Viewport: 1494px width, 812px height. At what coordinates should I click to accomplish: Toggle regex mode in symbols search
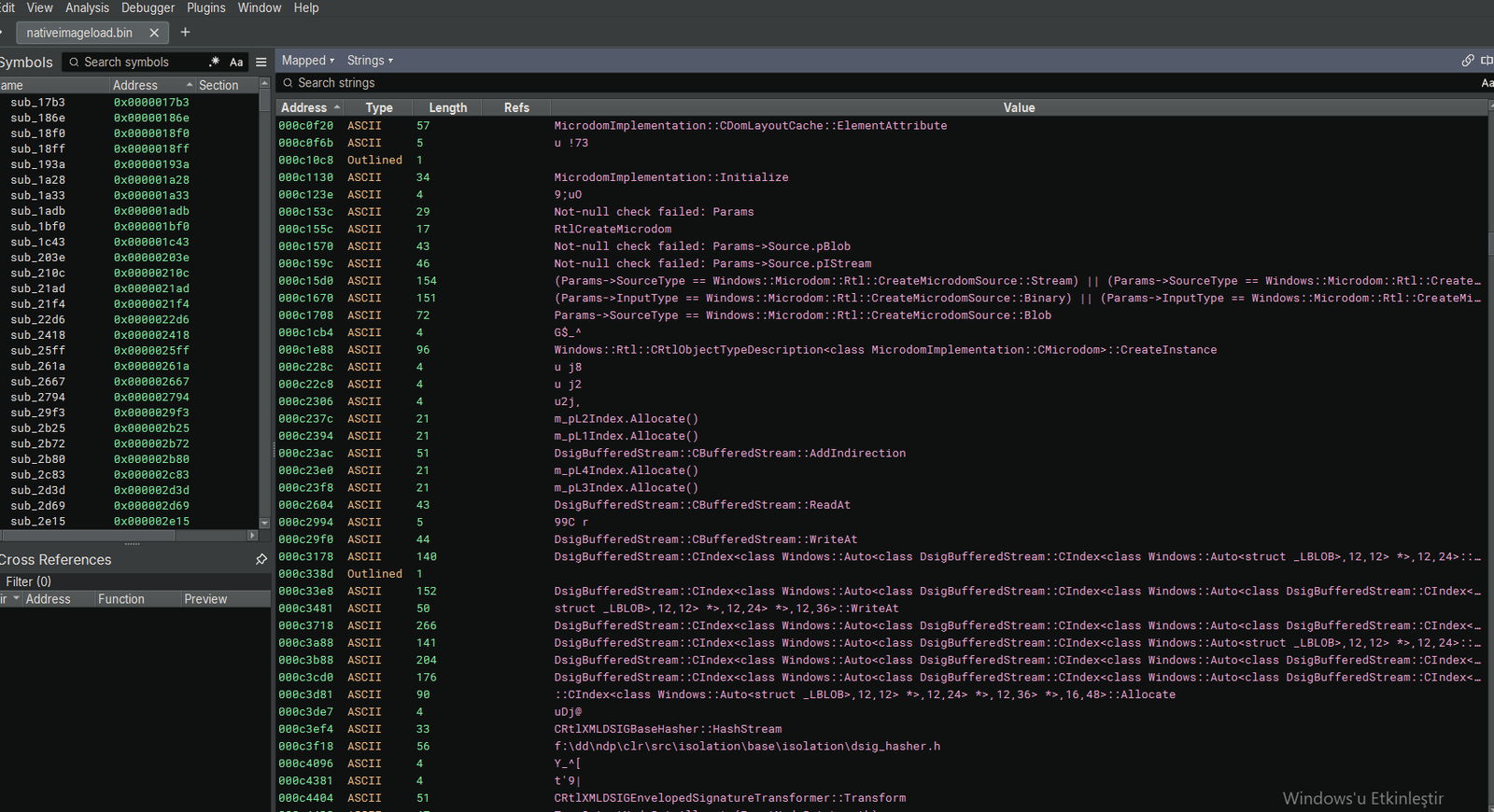[x=215, y=62]
